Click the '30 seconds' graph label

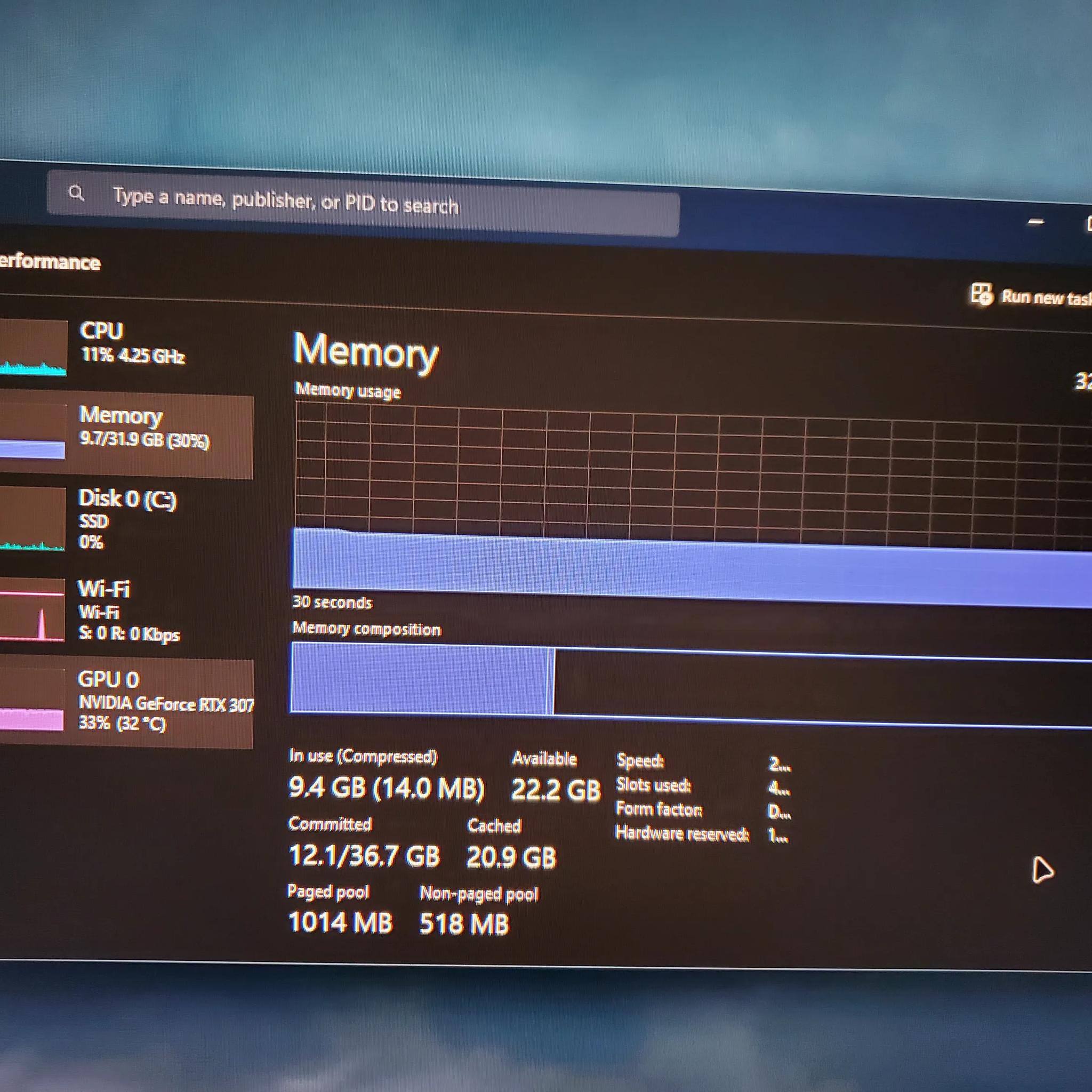[x=332, y=602]
